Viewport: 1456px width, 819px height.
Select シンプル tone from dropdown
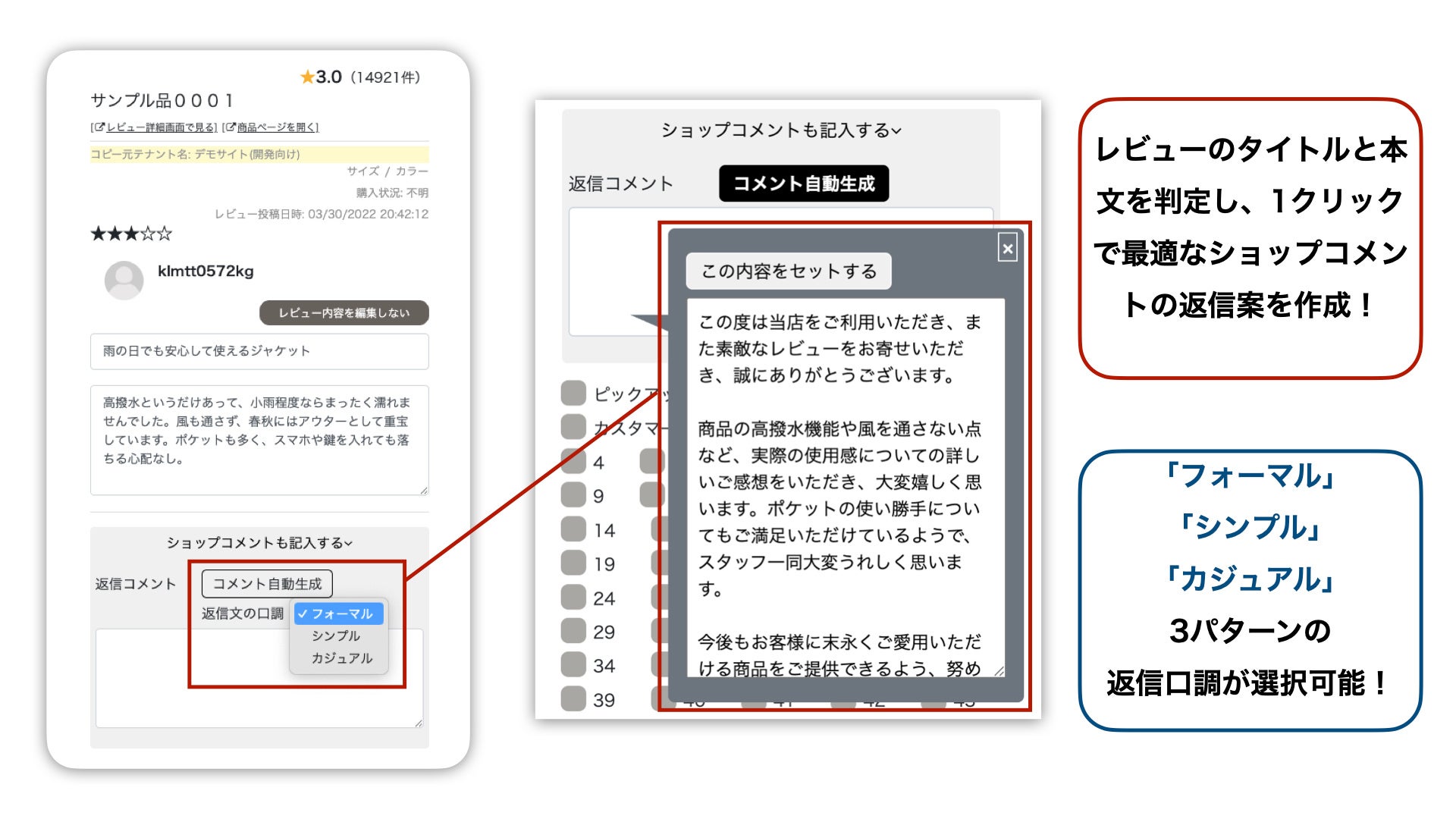336,636
